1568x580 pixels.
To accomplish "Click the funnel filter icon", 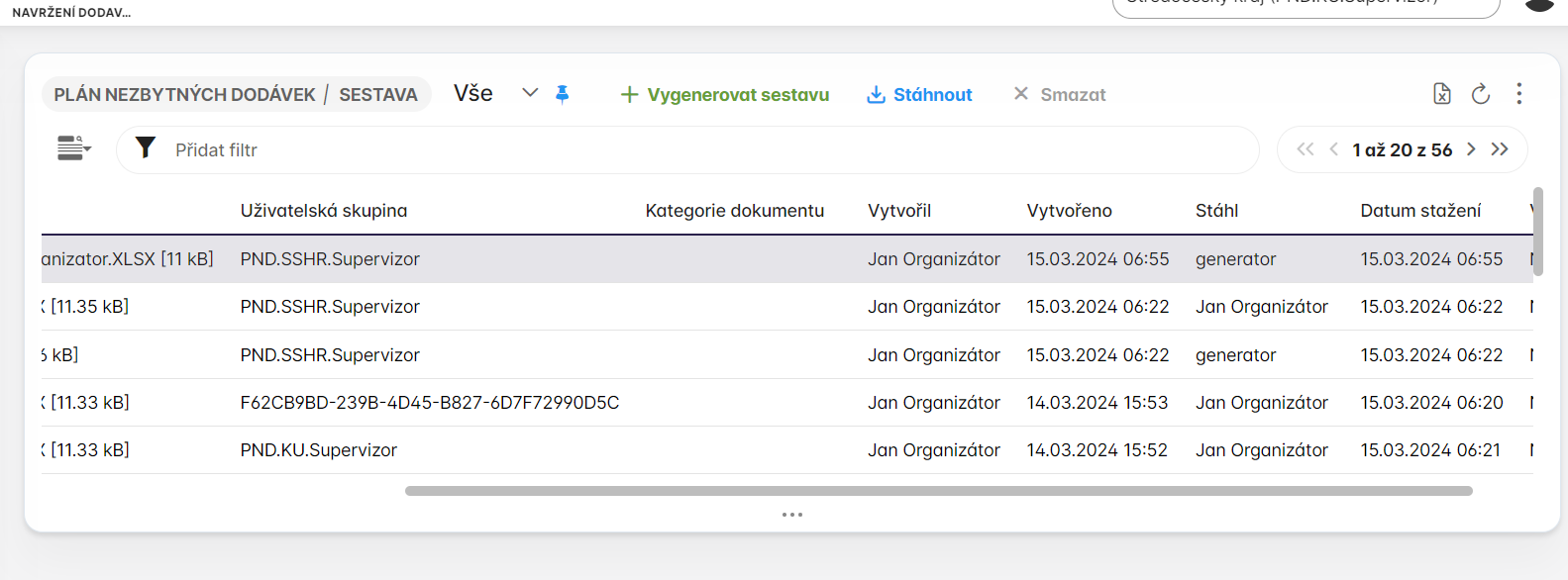I will coord(146,148).
